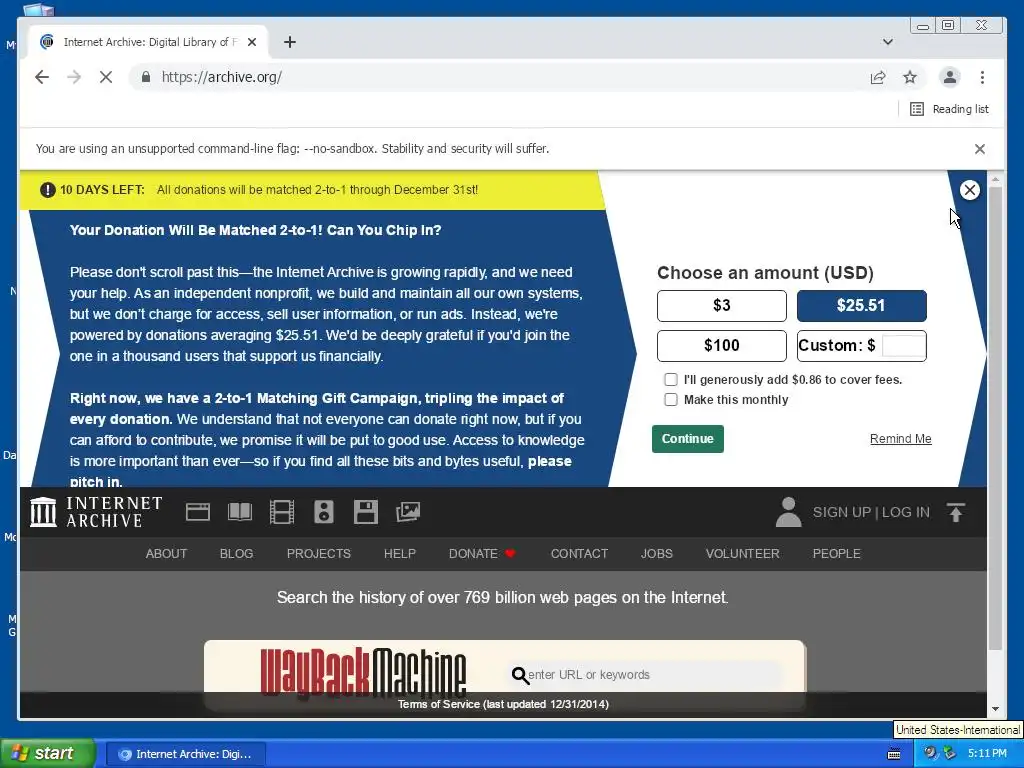This screenshot has width=1024, height=768.
Task: Click the Wayback search magnifier icon
Action: tap(520, 675)
